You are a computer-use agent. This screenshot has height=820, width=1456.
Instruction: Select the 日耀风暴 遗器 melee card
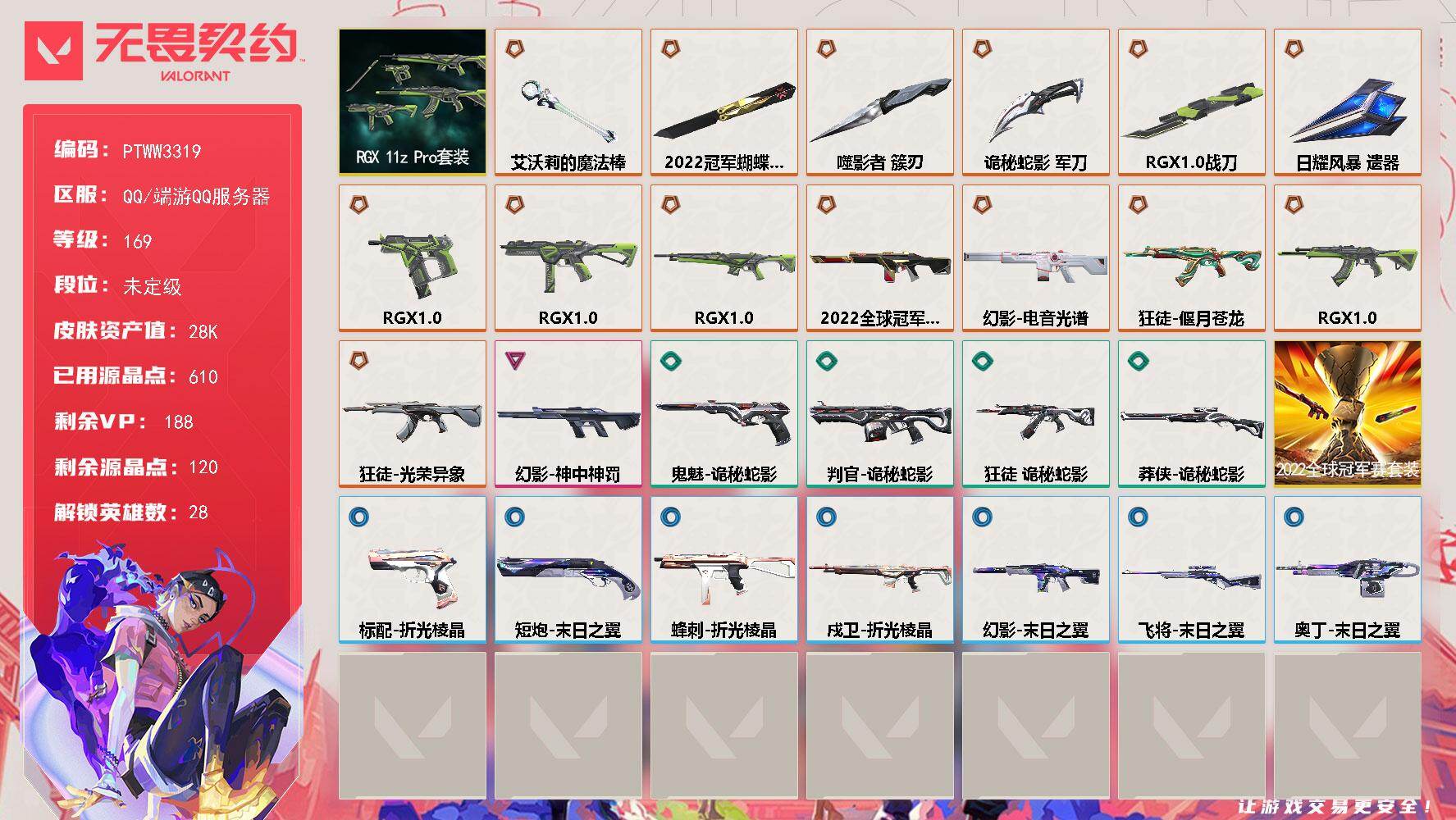pos(1348,102)
